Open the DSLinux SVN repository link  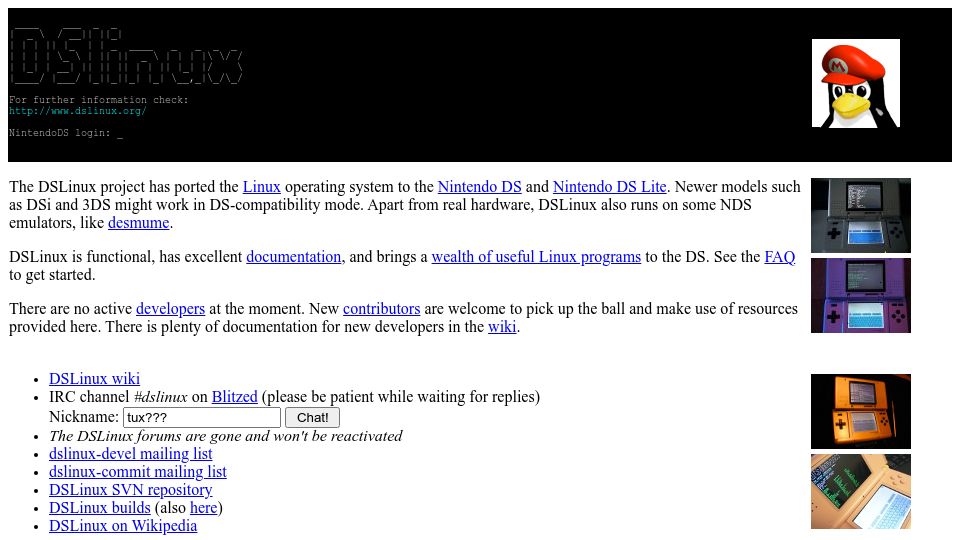pyautogui.click(x=130, y=490)
